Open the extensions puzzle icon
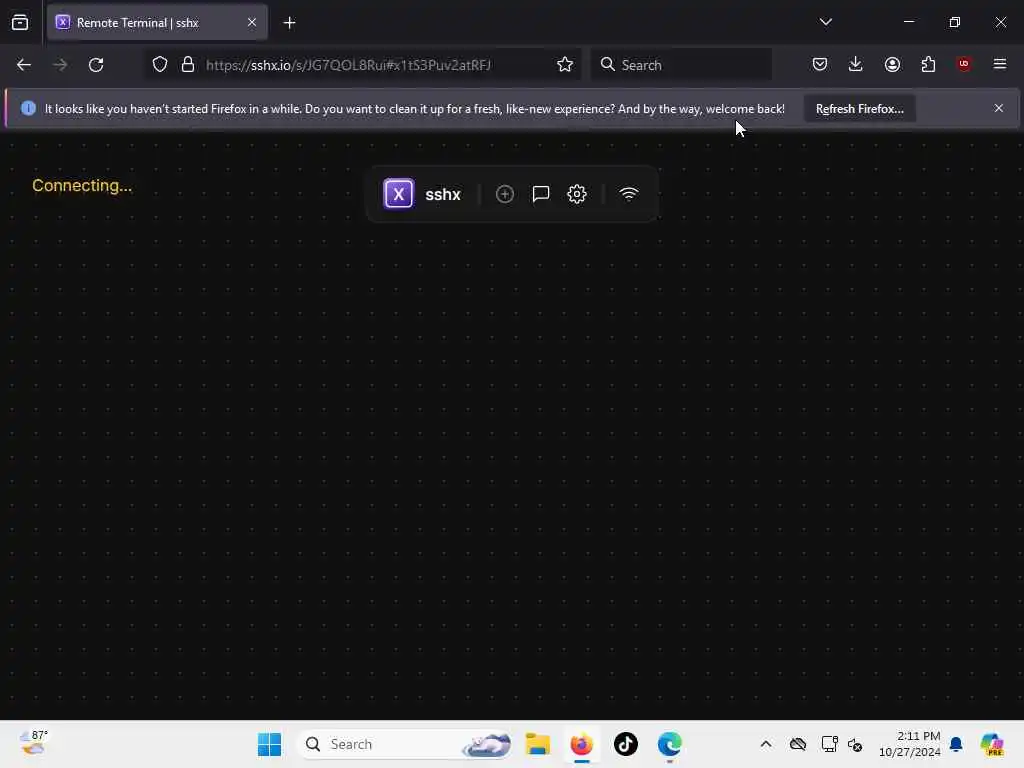 coord(928,64)
